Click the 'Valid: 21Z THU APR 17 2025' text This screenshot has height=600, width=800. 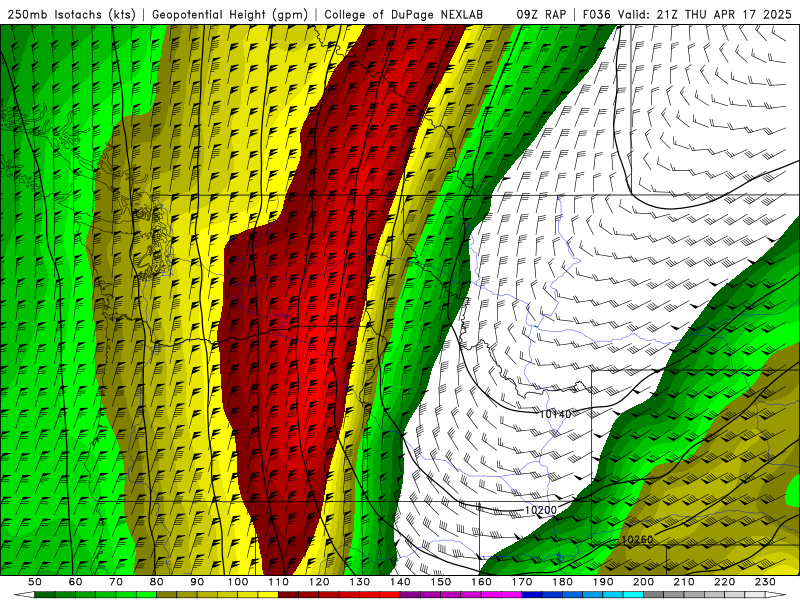point(705,14)
